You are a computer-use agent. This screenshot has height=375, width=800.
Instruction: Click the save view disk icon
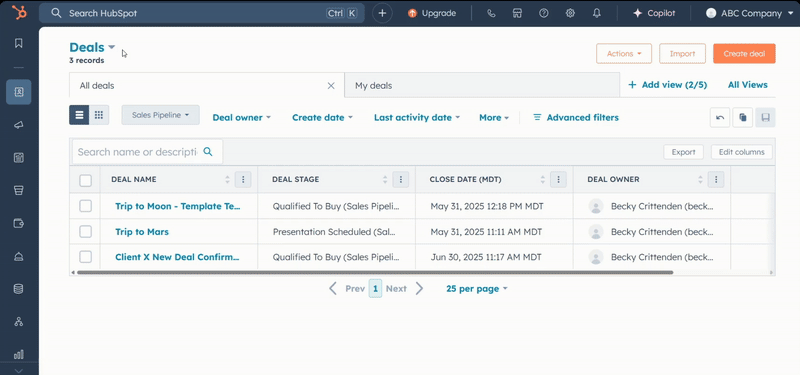pos(765,117)
